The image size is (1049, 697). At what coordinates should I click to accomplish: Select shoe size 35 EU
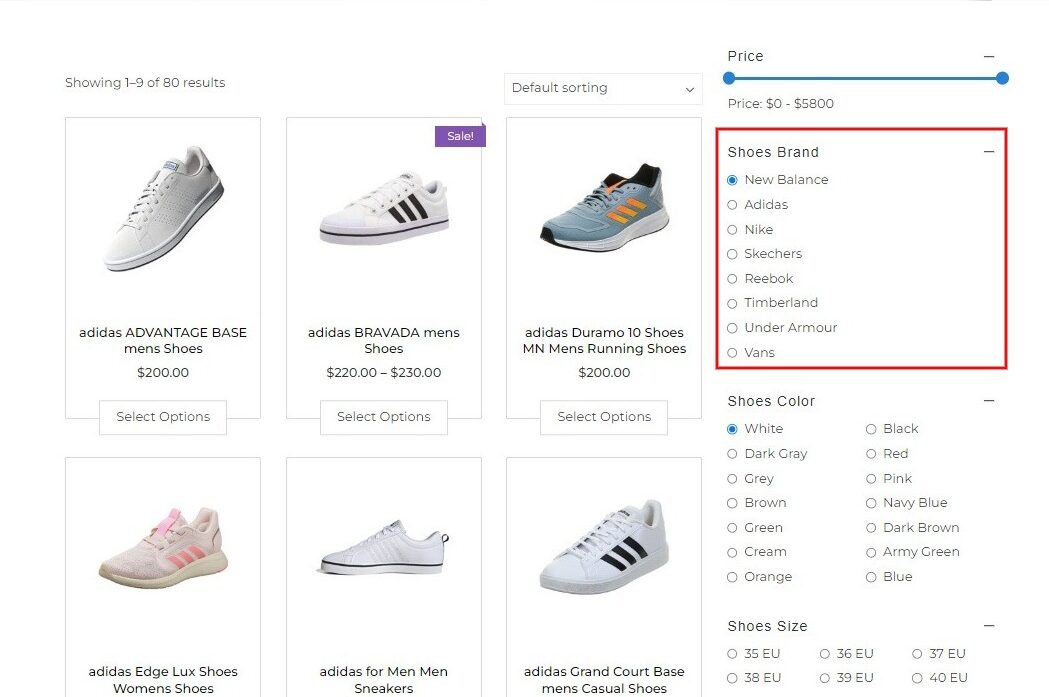(732, 654)
